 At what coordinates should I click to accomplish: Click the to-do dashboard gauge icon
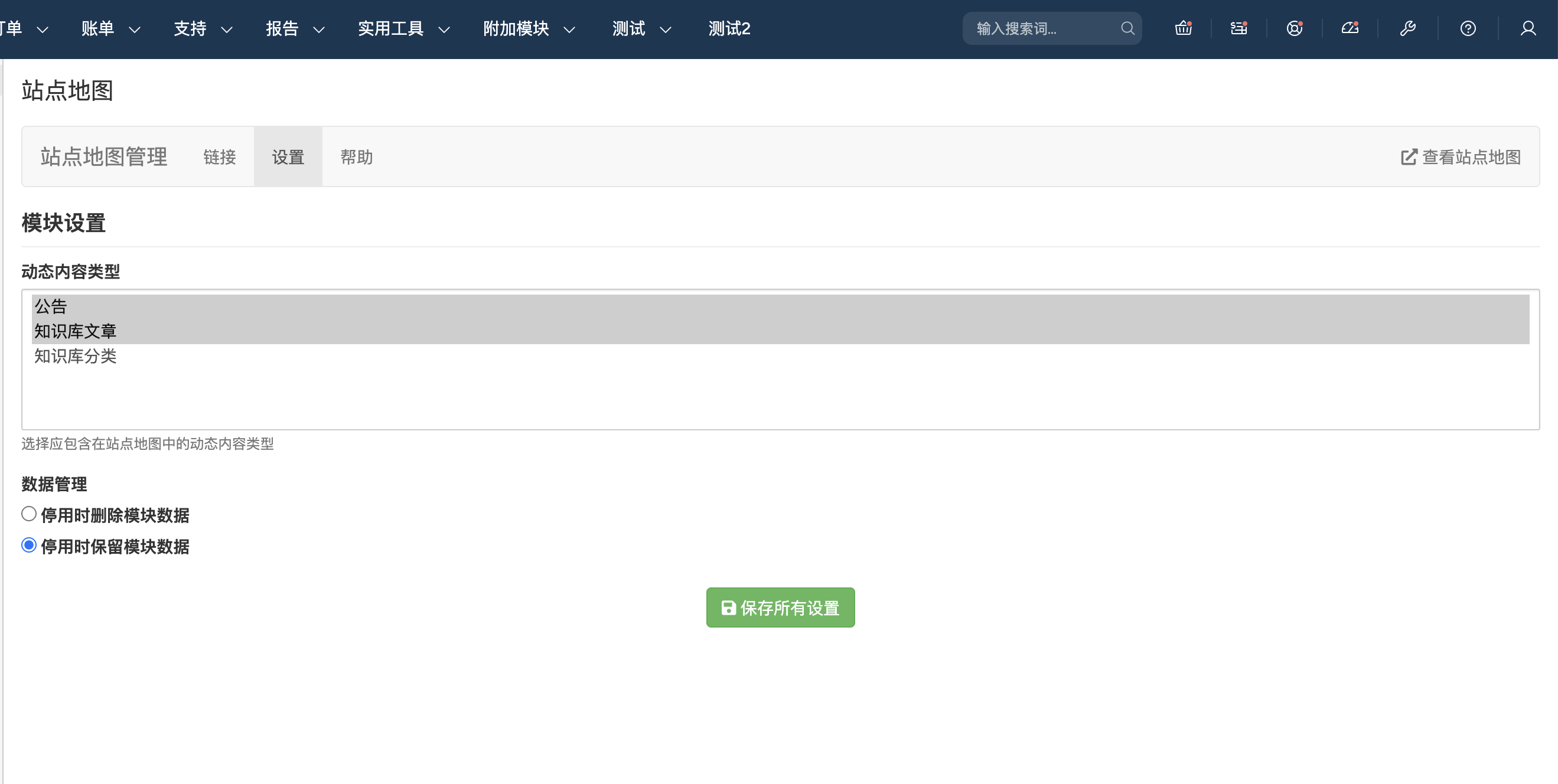click(x=1350, y=28)
